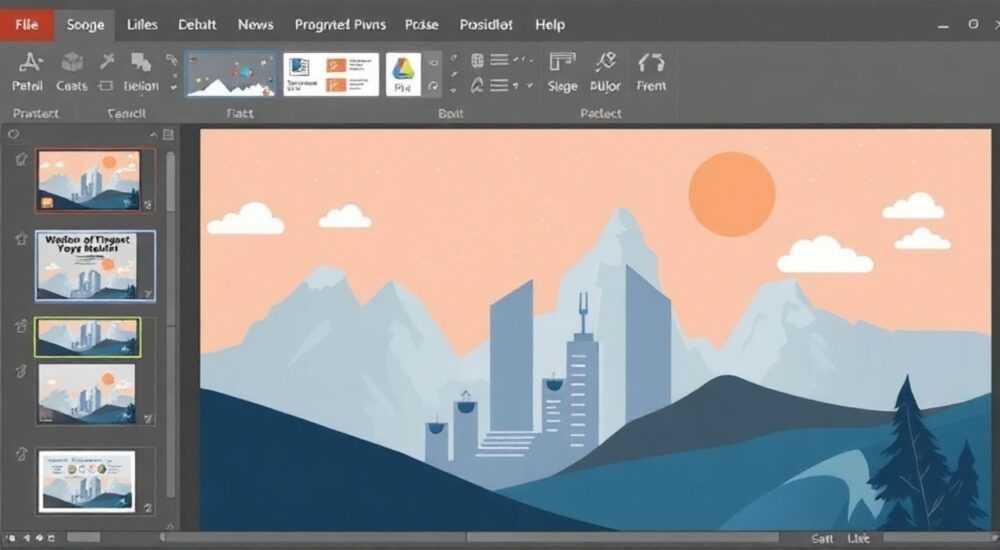
Task: Toggle the marker beside the fifth slide thumbnail
Action: pos(21,454)
